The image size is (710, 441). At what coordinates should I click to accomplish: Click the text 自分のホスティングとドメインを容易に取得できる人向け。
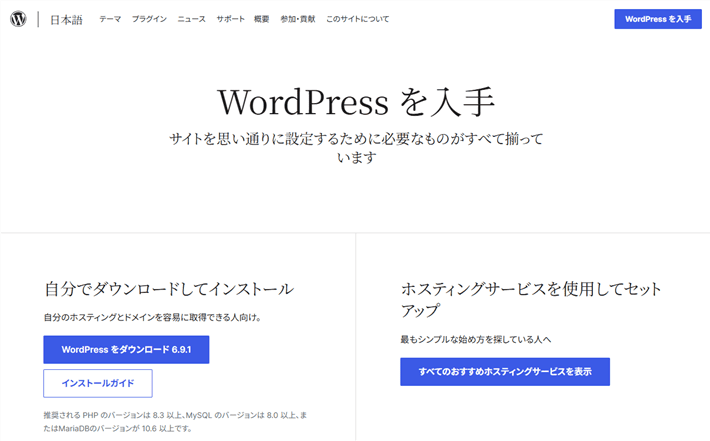153,317
